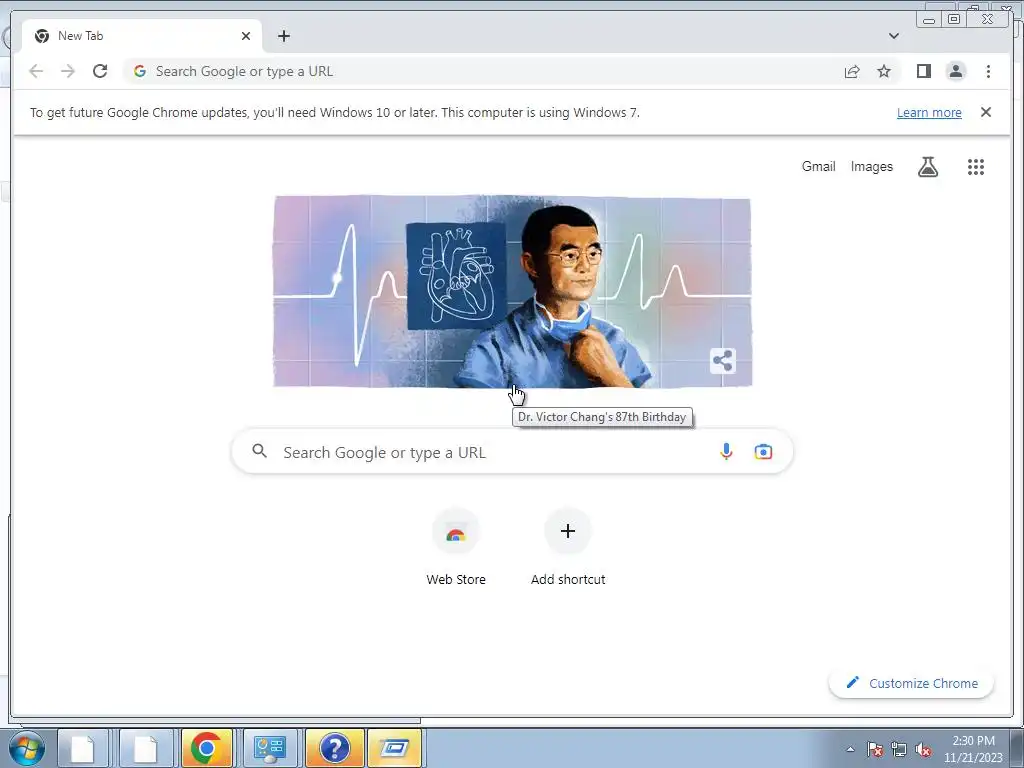Open the Windows Start menu
This screenshot has width=1024, height=768.
click(x=26, y=748)
